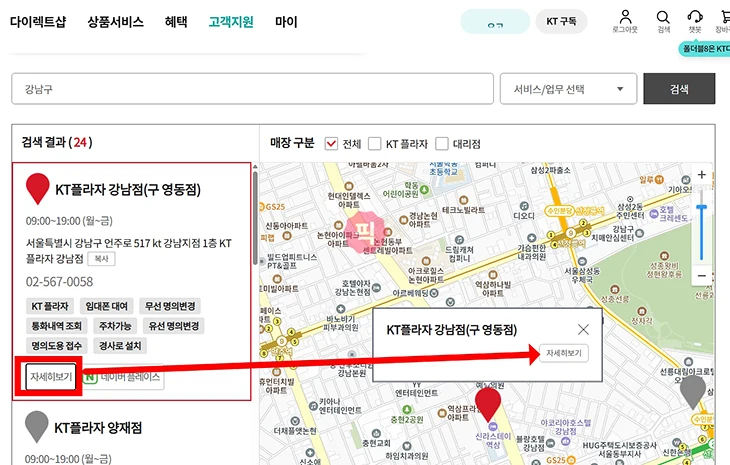This screenshot has height=465, width=730.
Task: Click the dark 검색 search button
Action: (679, 88)
